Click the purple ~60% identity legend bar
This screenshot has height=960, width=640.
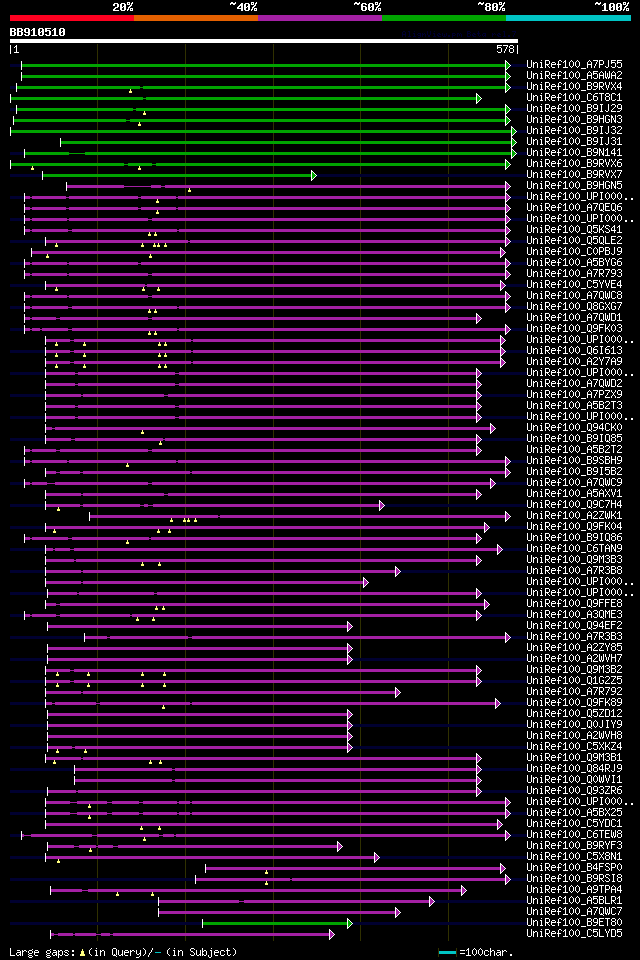pos(320,18)
